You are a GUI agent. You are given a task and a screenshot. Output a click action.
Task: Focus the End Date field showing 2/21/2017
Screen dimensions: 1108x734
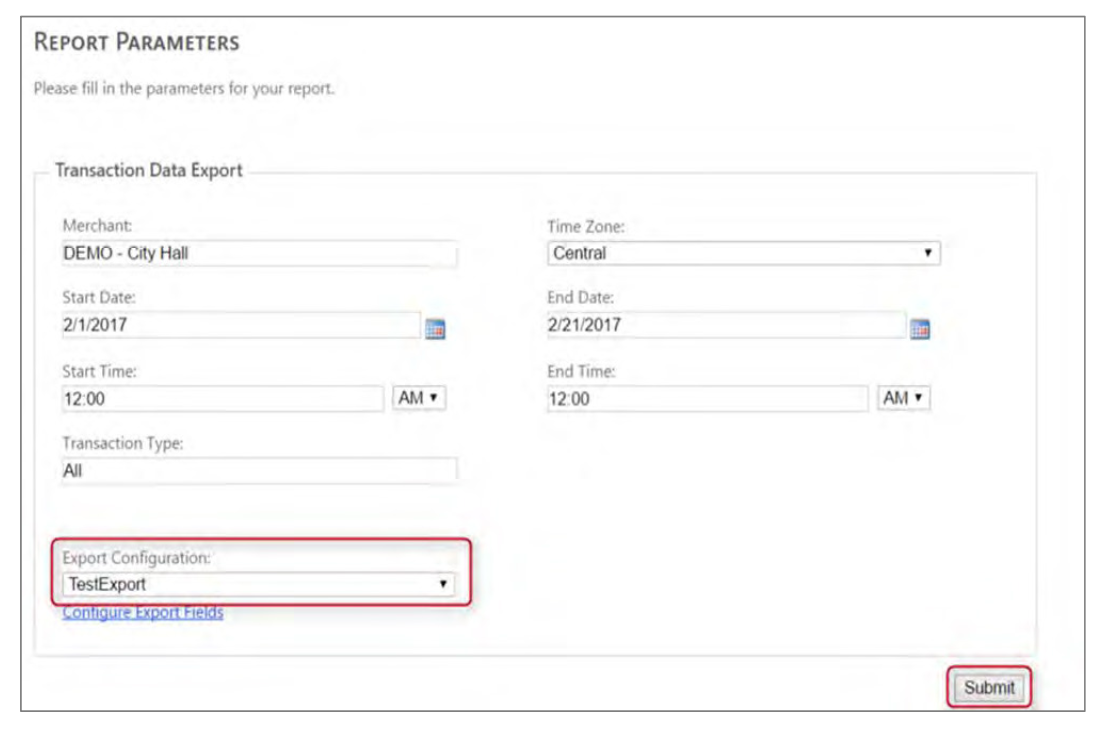click(x=725, y=325)
